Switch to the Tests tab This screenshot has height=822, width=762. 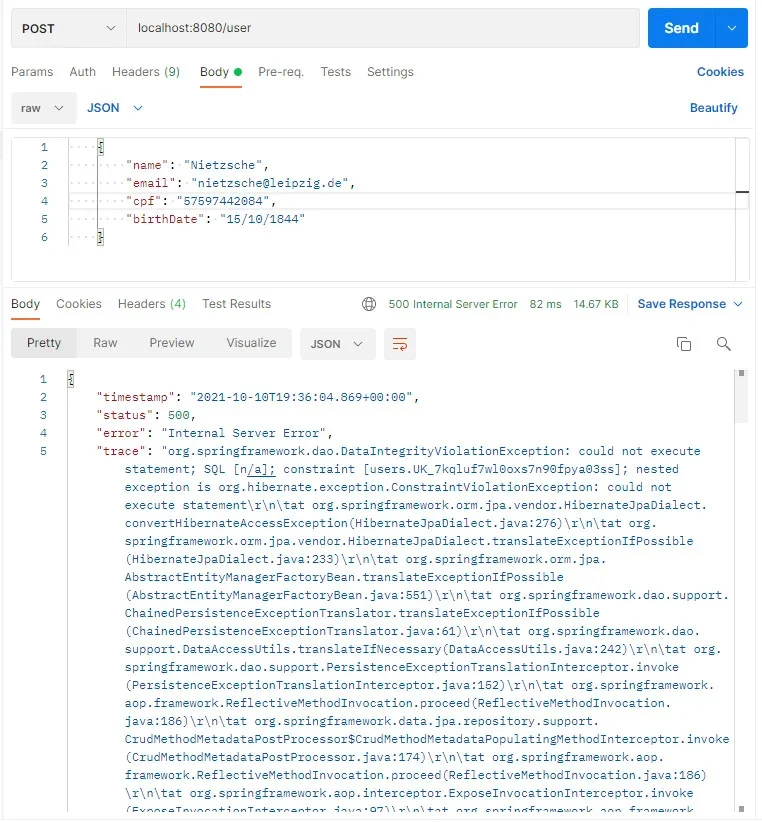point(335,72)
